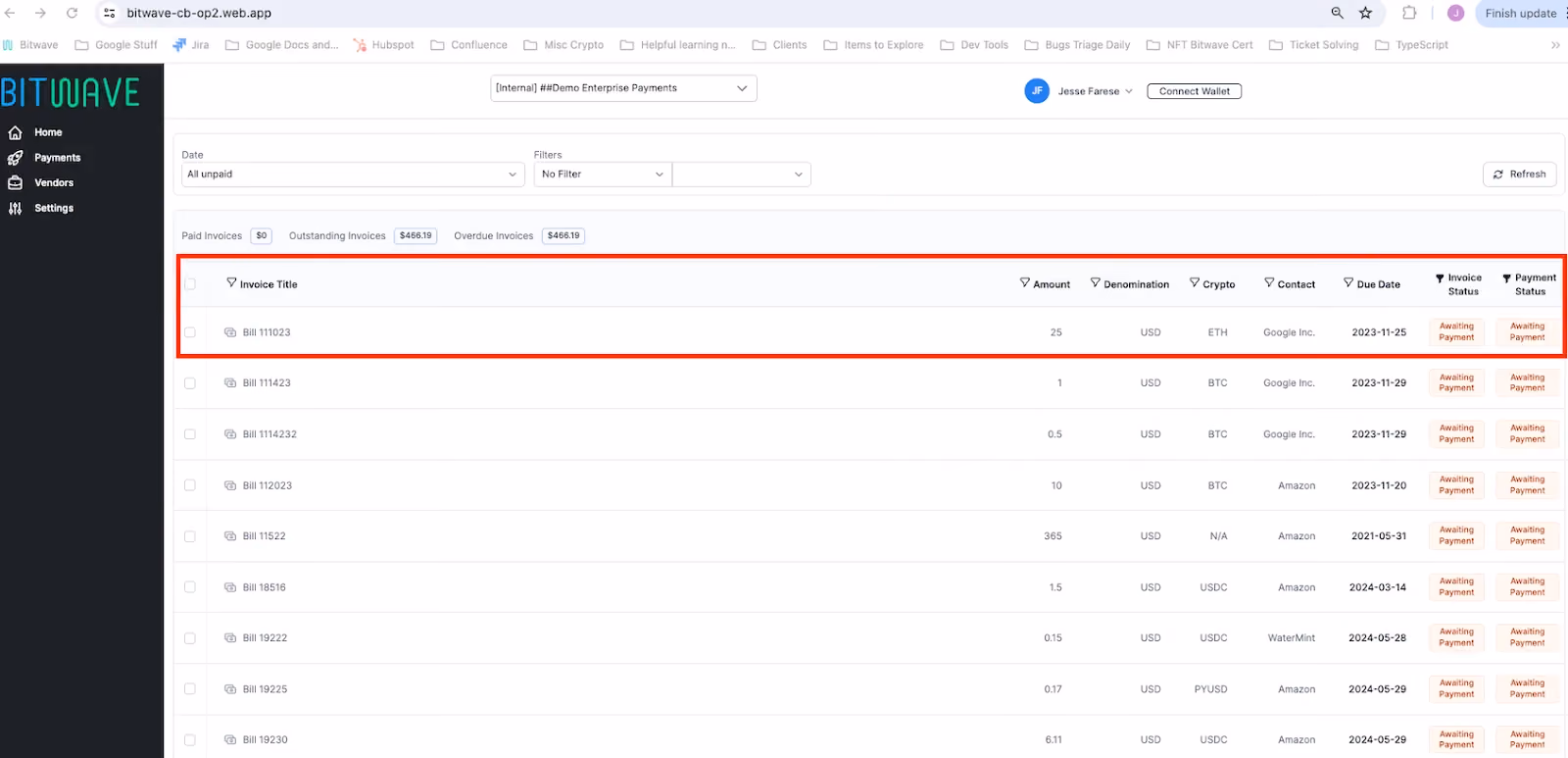1568x758 pixels.
Task: Bookmark this page with the star icon
Action: pyautogui.click(x=1365, y=13)
